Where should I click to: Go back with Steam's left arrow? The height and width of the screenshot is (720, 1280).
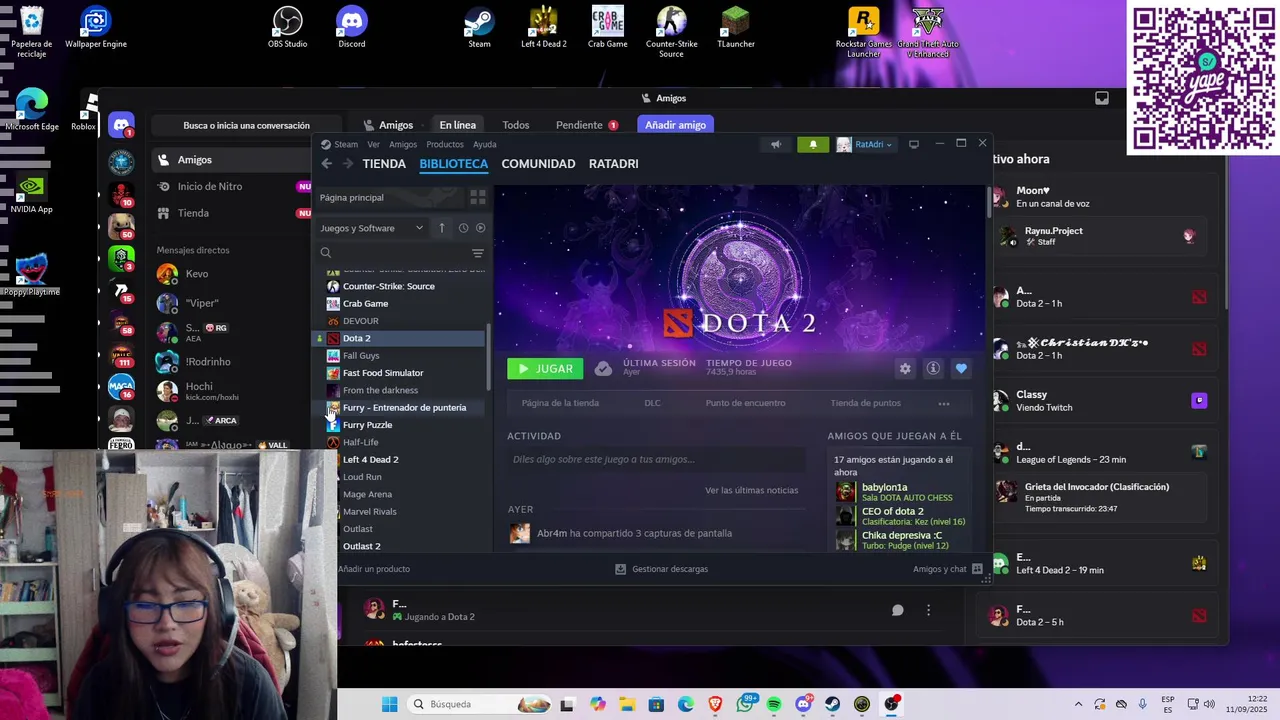[x=327, y=164]
